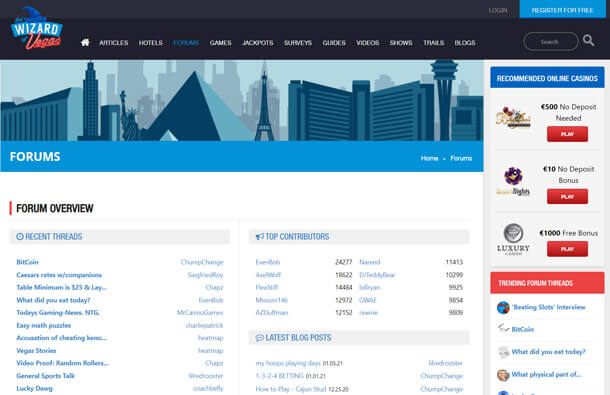Click the Top Contributors megaphone icon
The height and width of the screenshot is (395, 610).
[x=259, y=237]
